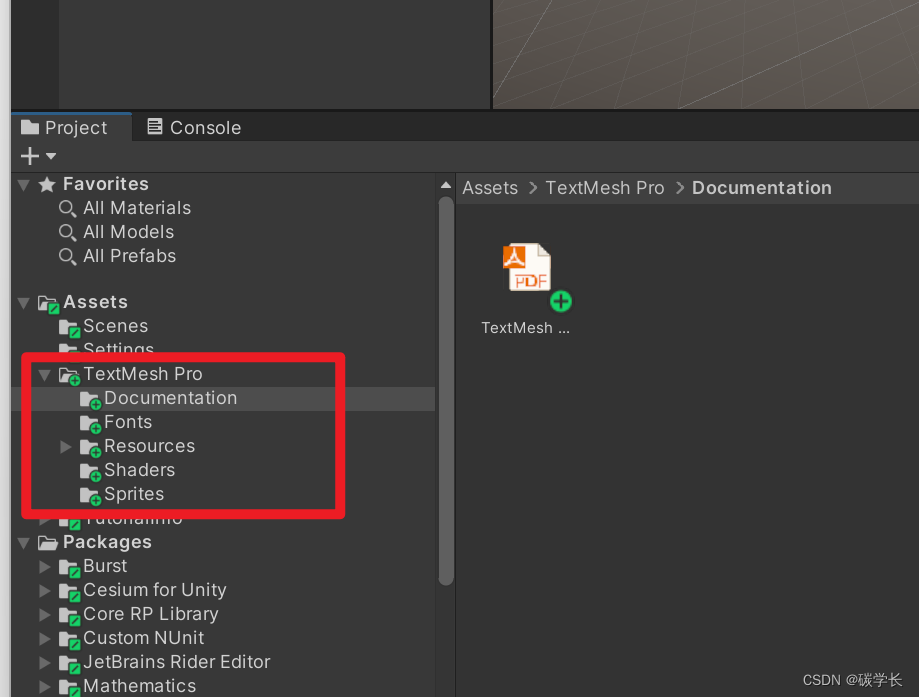The image size is (919, 697).
Task: Click the Packages folder icon
Action: (47, 543)
